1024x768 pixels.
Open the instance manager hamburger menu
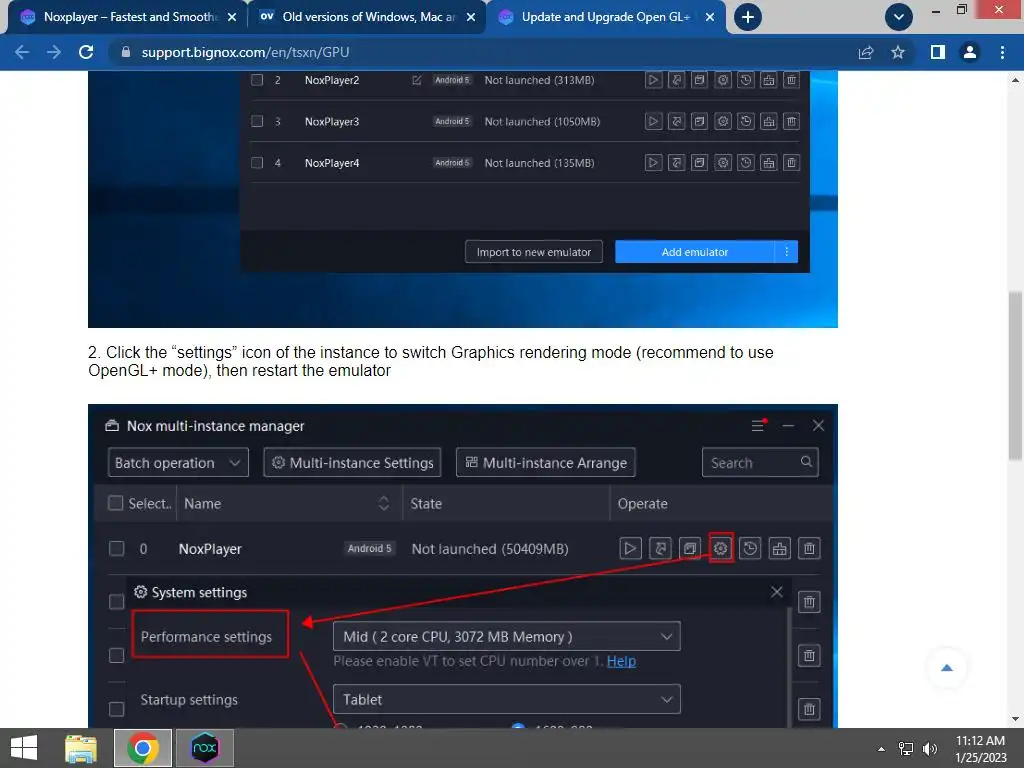(x=758, y=426)
